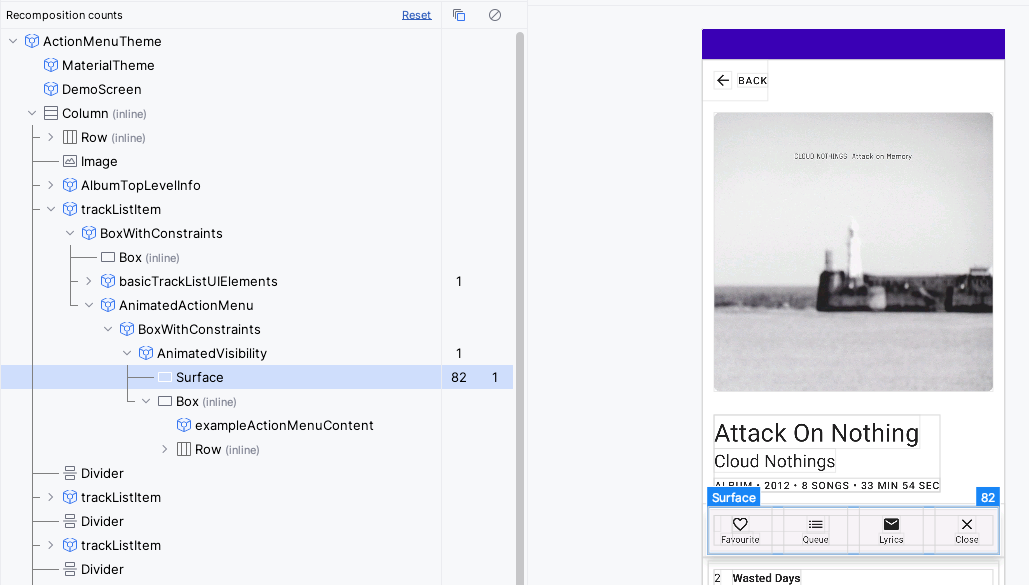This screenshot has width=1029, height=585.
Task: Collapse the first trackListItem node
Action: 51,209
